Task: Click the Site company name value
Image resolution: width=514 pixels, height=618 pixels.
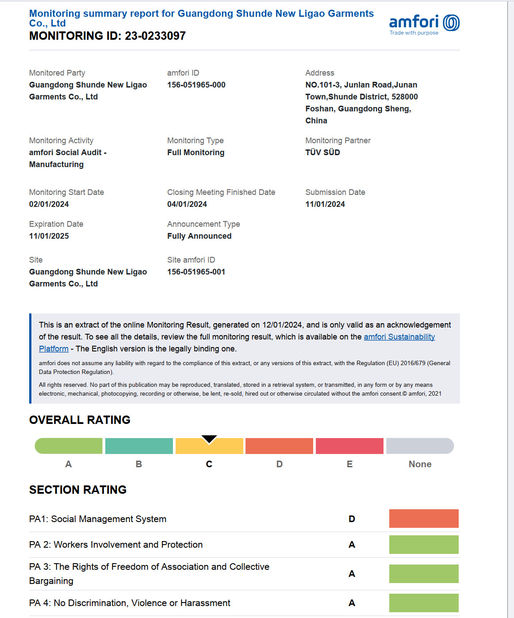Action: [x=88, y=278]
